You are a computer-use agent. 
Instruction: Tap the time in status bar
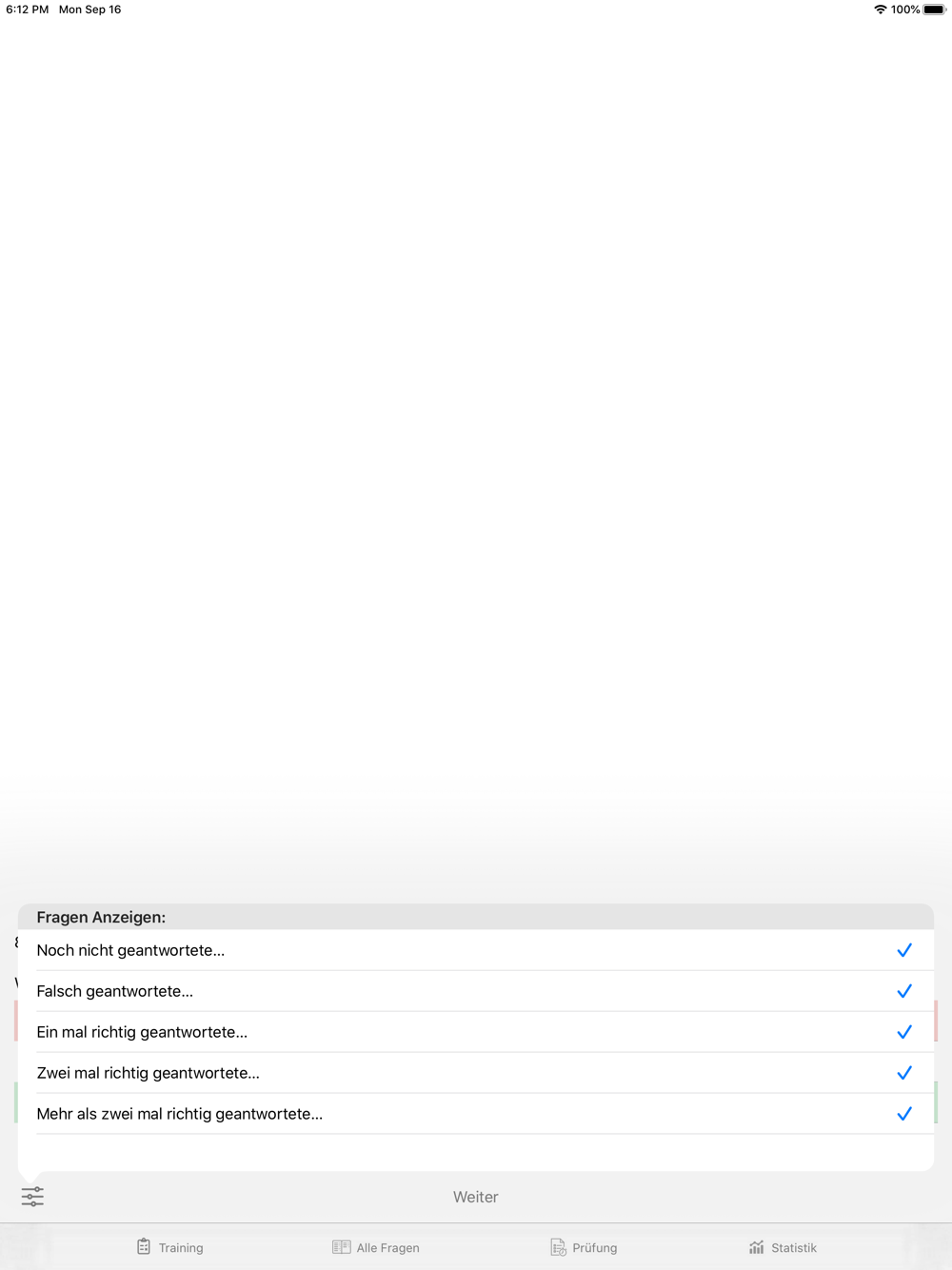click(x=27, y=10)
